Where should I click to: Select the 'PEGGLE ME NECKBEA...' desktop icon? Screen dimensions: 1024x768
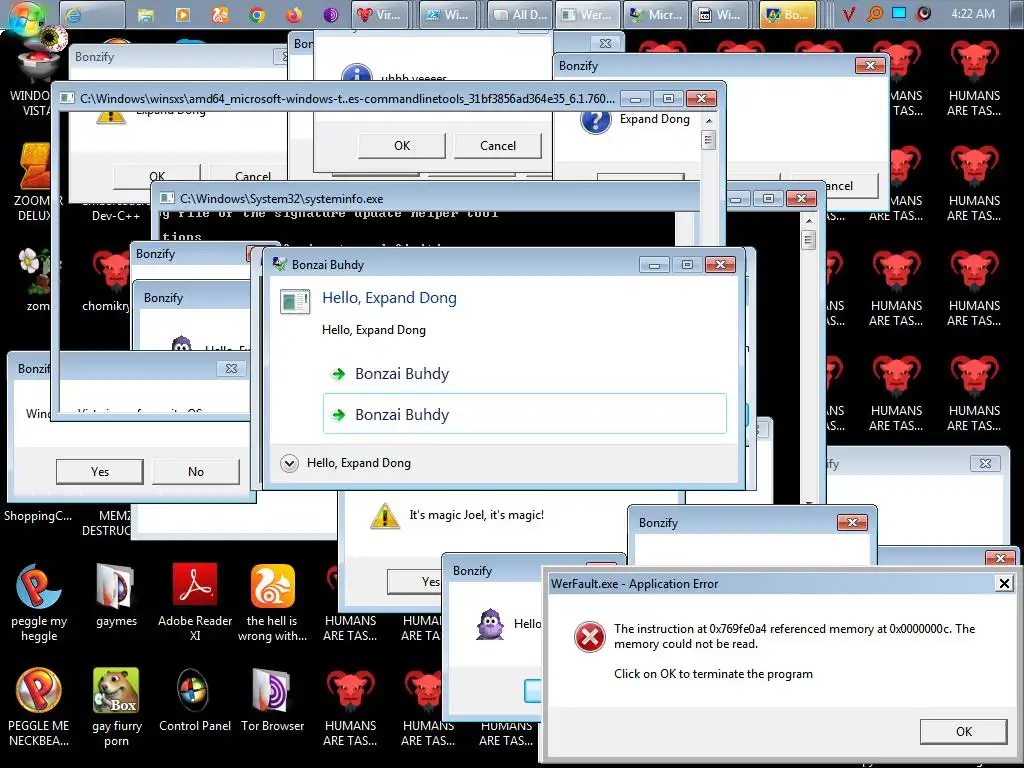click(39, 707)
